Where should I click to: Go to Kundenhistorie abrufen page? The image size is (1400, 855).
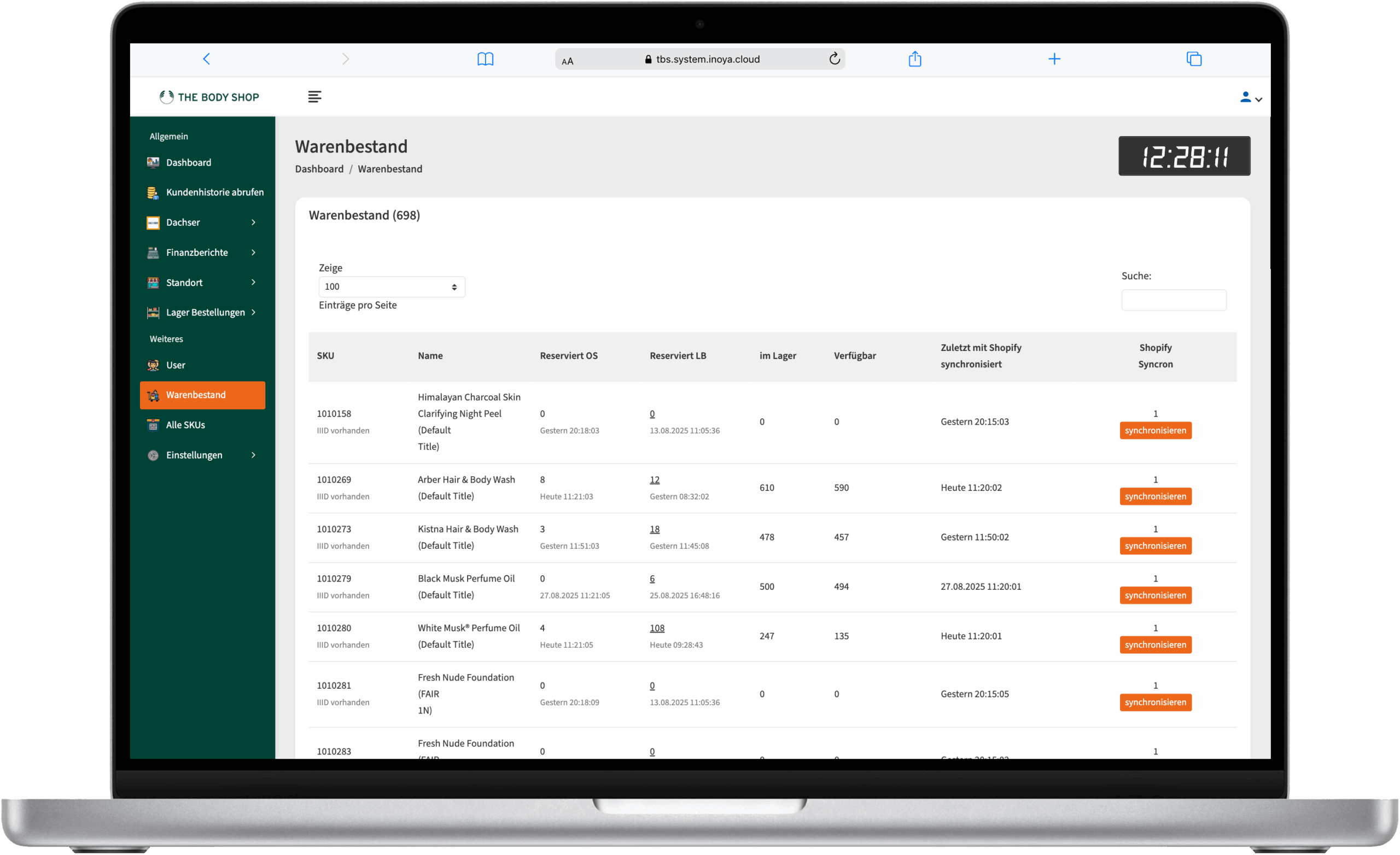(x=215, y=192)
